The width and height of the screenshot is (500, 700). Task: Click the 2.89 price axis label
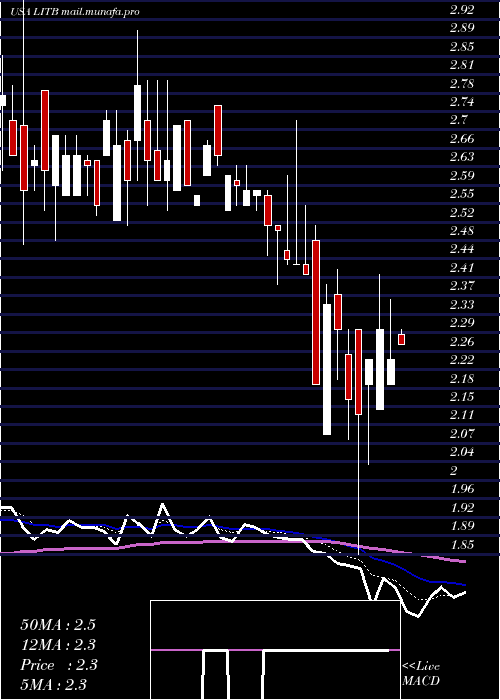pos(462,28)
